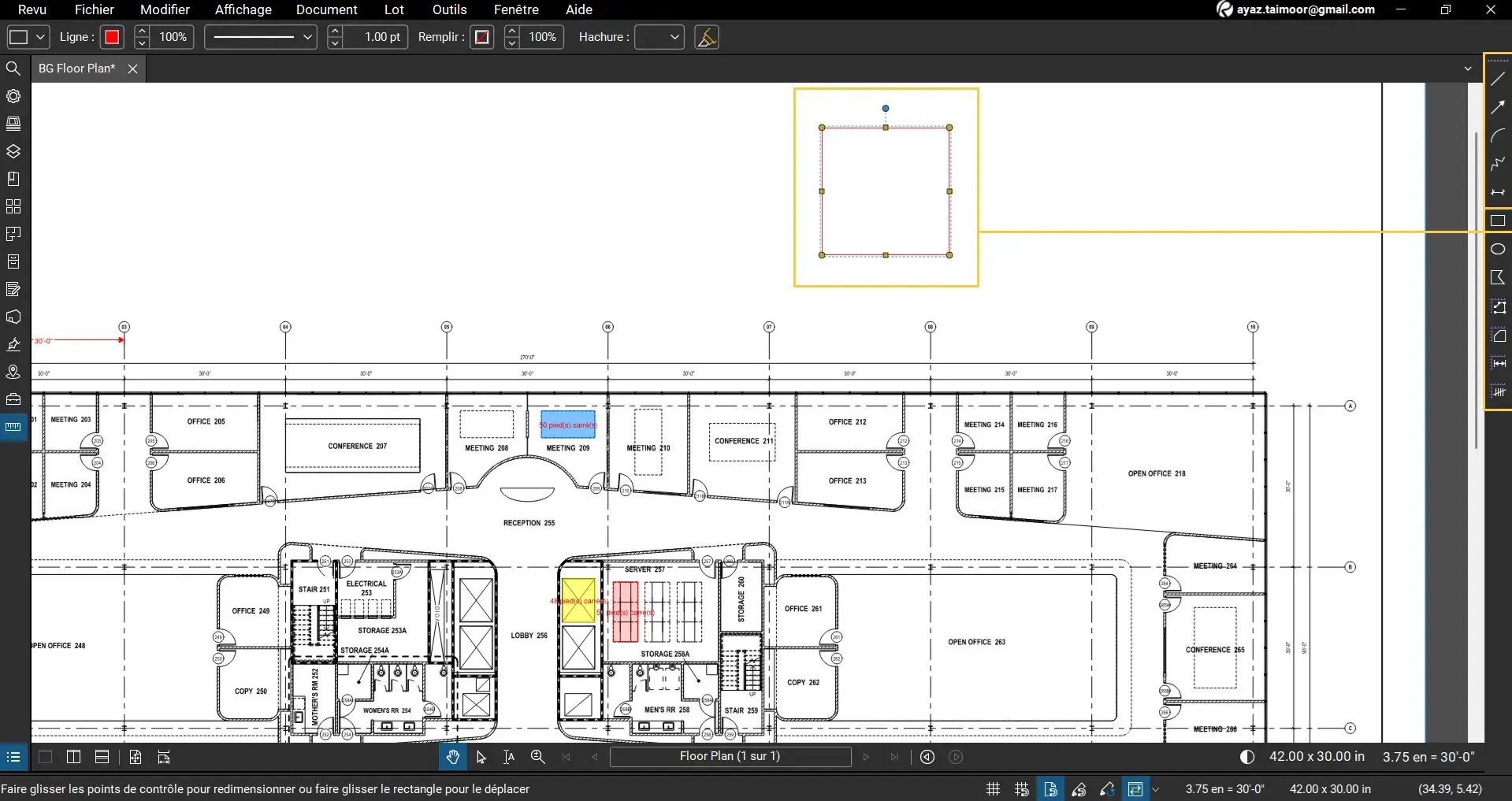Image resolution: width=1512 pixels, height=801 pixels.
Task: Change the red line color swatch
Action: 111,37
